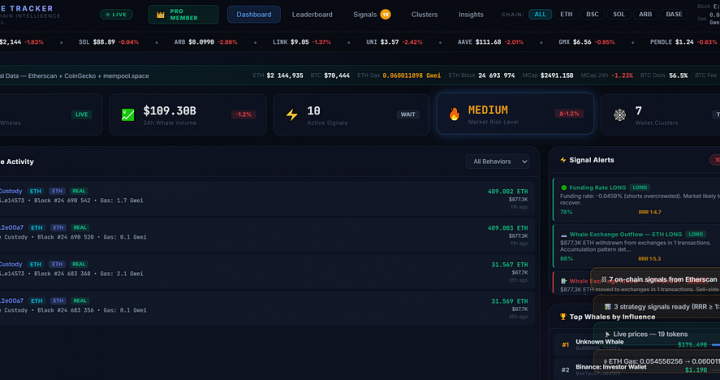Image resolution: width=720 pixels, height=380 pixels.
Task: Open the Leaderboard tab
Action: click(312, 15)
